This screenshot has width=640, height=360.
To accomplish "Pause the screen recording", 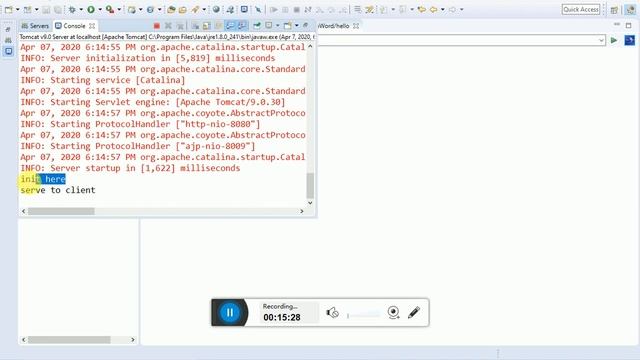I will pos(230,313).
